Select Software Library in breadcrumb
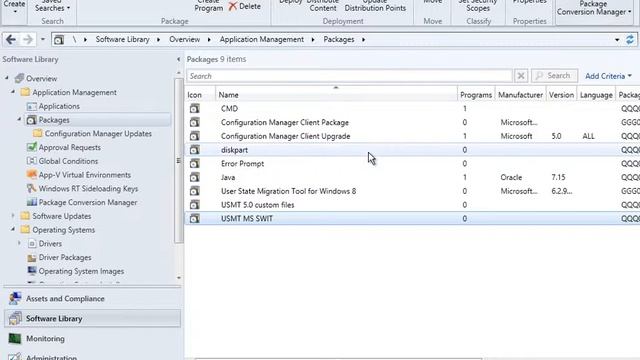 click(122, 40)
